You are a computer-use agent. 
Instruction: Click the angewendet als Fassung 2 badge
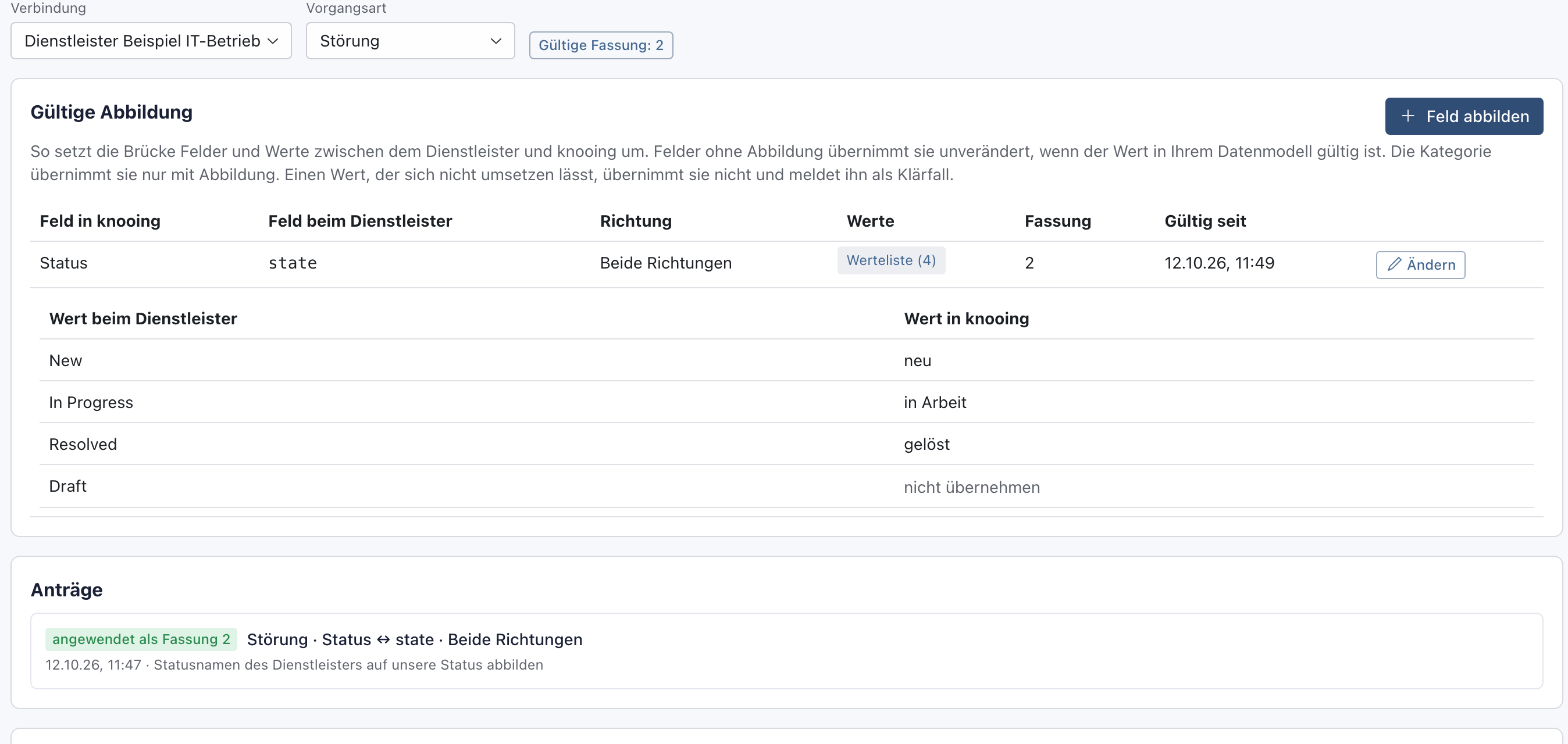tap(141, 639)
